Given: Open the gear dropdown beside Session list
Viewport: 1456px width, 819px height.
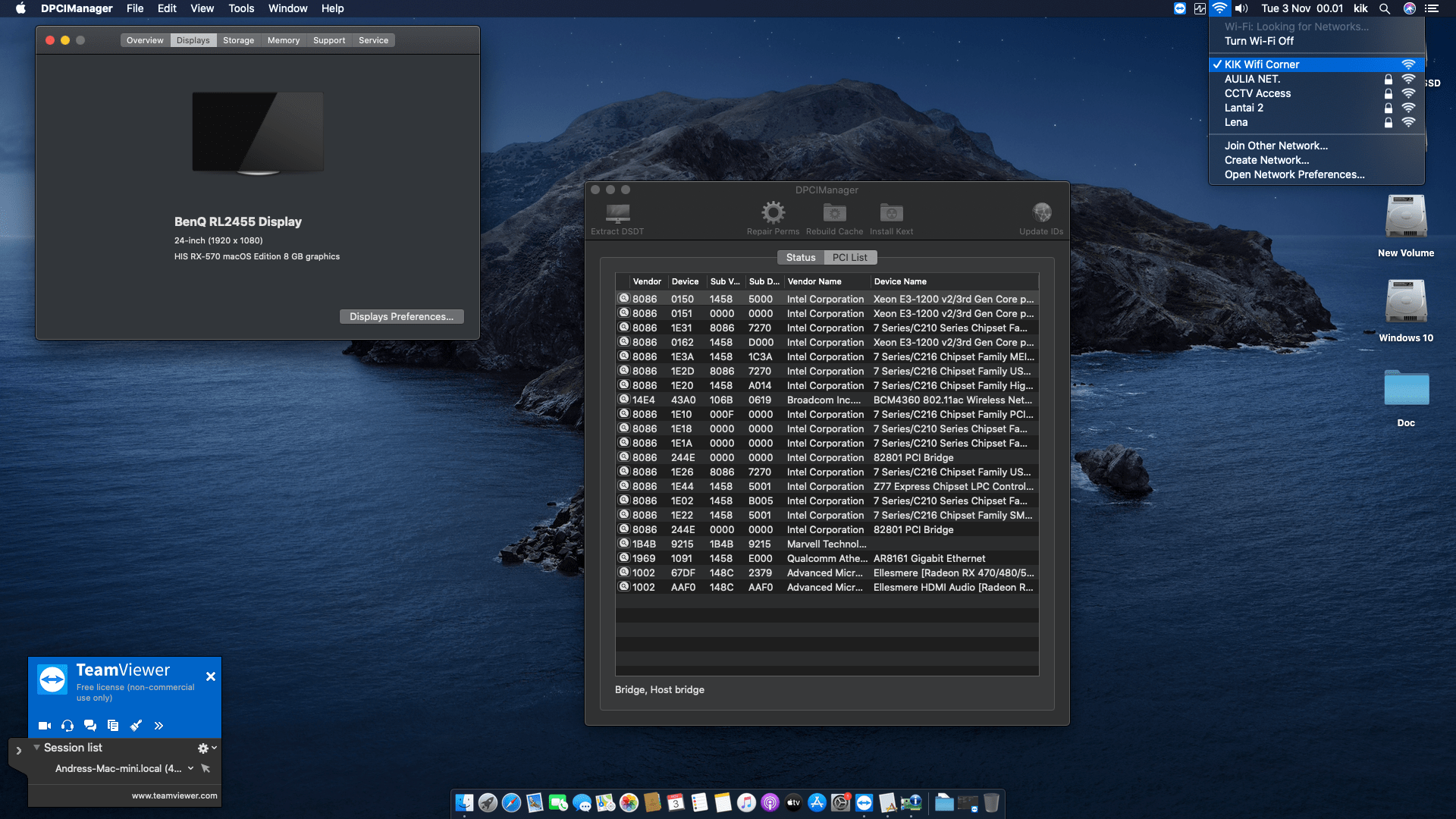Looking at the screenshot, I should point(203,748).
